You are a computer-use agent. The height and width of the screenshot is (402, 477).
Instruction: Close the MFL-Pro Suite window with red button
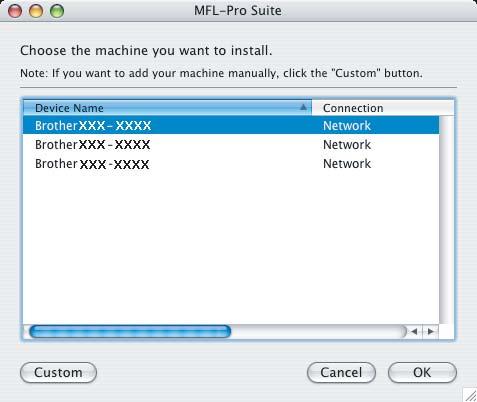[15, 11]
